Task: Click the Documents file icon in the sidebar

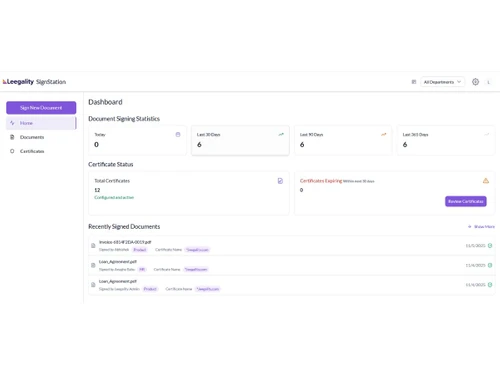Action: coord(12,137)
